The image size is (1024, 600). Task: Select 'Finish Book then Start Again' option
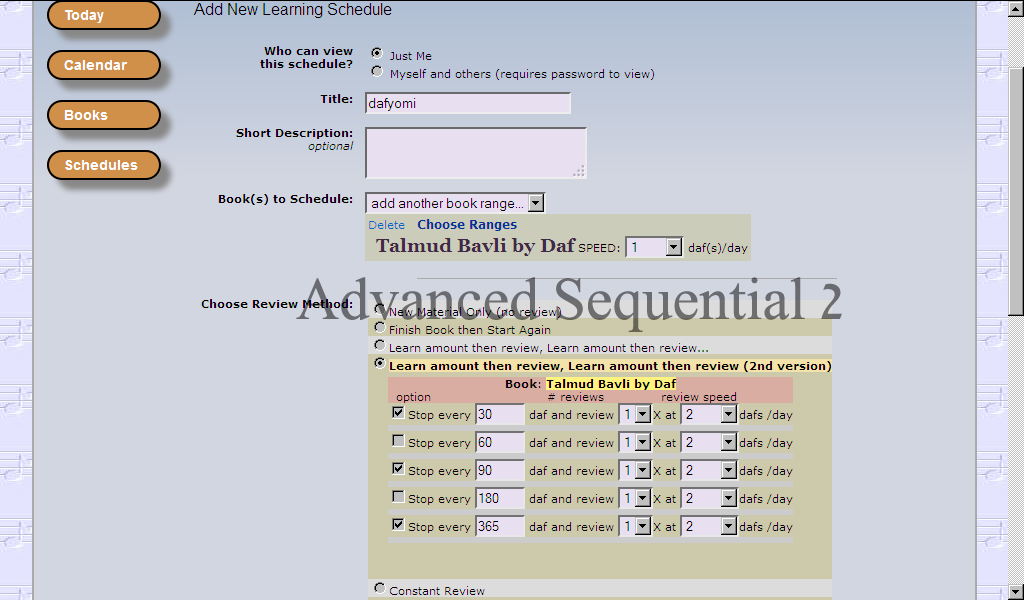click(379, 327)
